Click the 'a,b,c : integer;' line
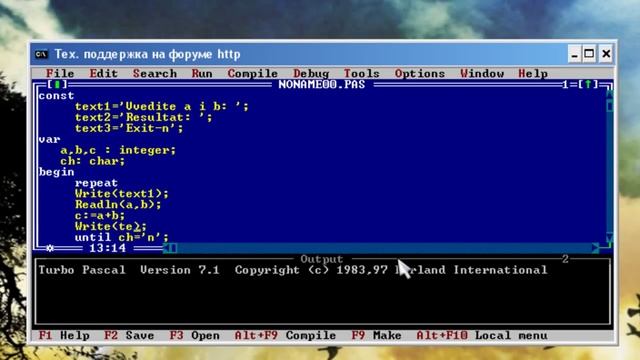The height and width of the screenshot is (360, 640). pyautogui.click(x=118, y=150)
